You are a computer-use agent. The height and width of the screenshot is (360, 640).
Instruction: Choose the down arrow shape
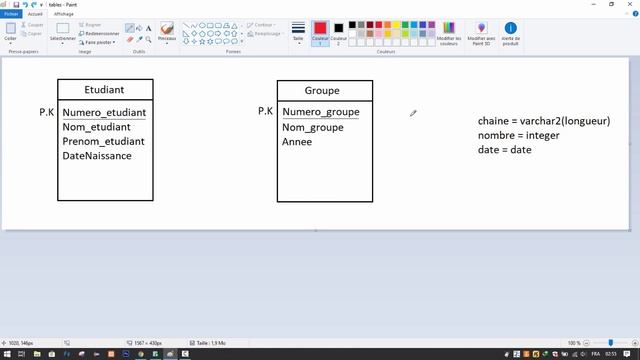[186, 41]
